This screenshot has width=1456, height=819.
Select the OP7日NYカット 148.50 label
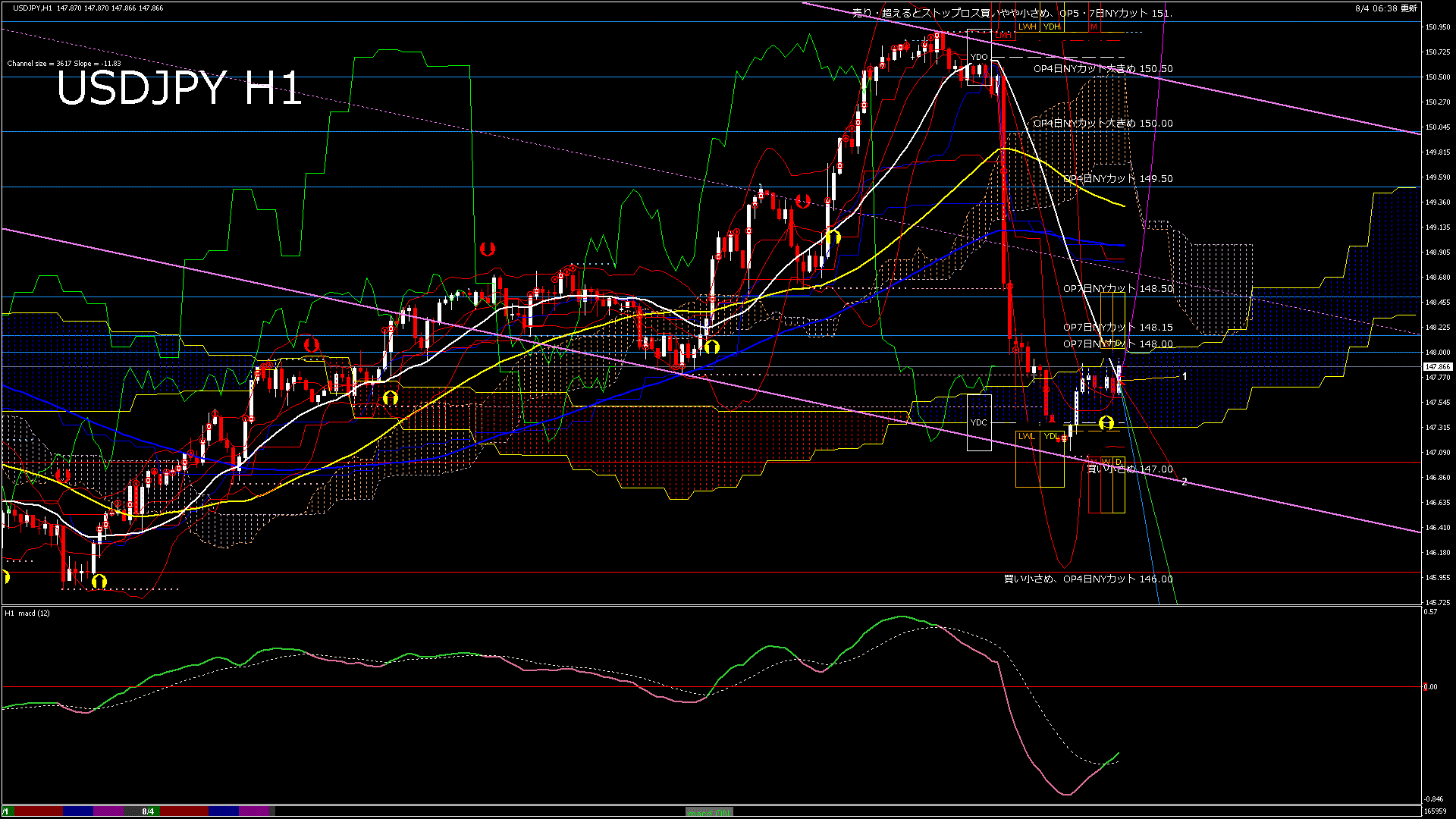click(1118, 289)
